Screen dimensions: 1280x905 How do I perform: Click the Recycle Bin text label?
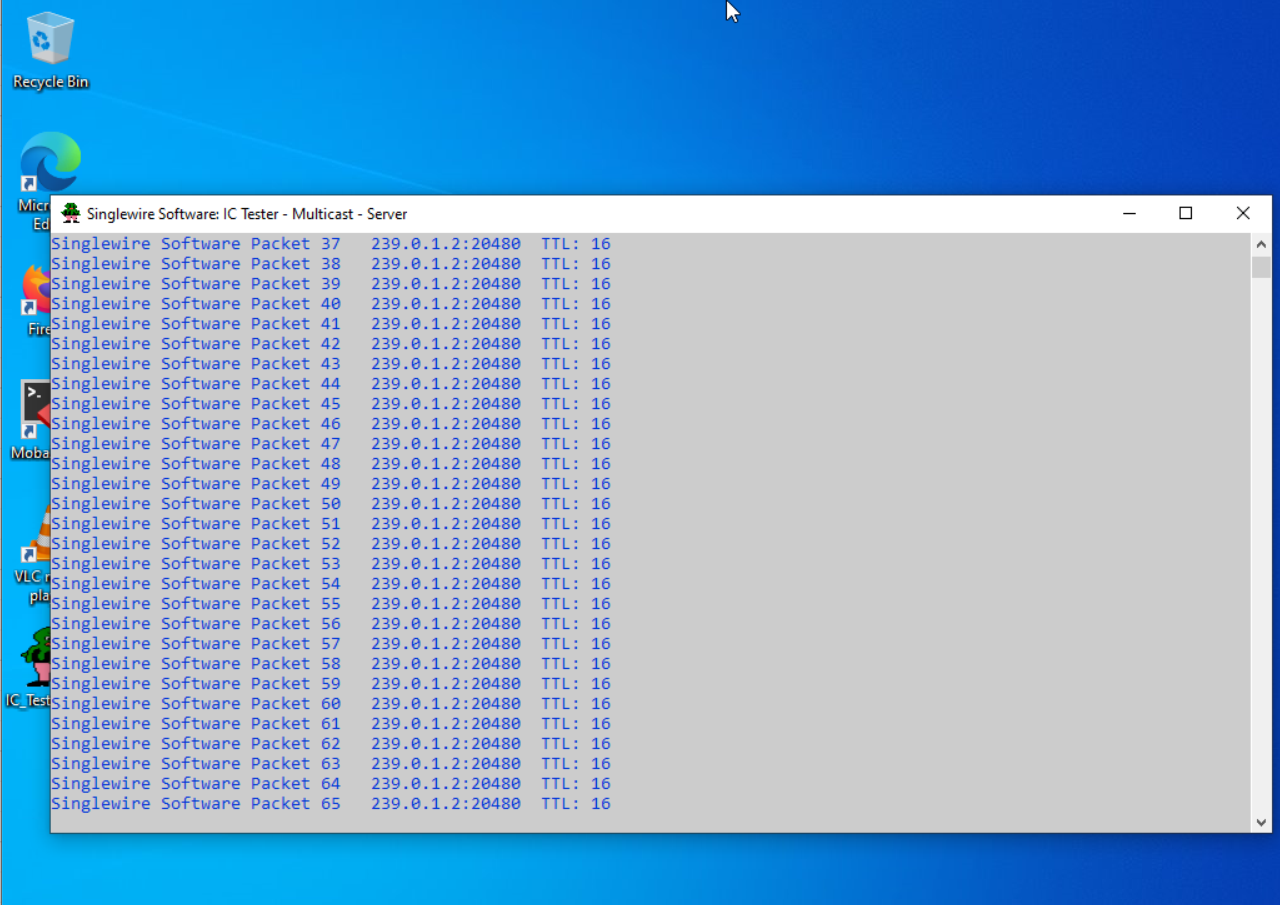[50, 82]
